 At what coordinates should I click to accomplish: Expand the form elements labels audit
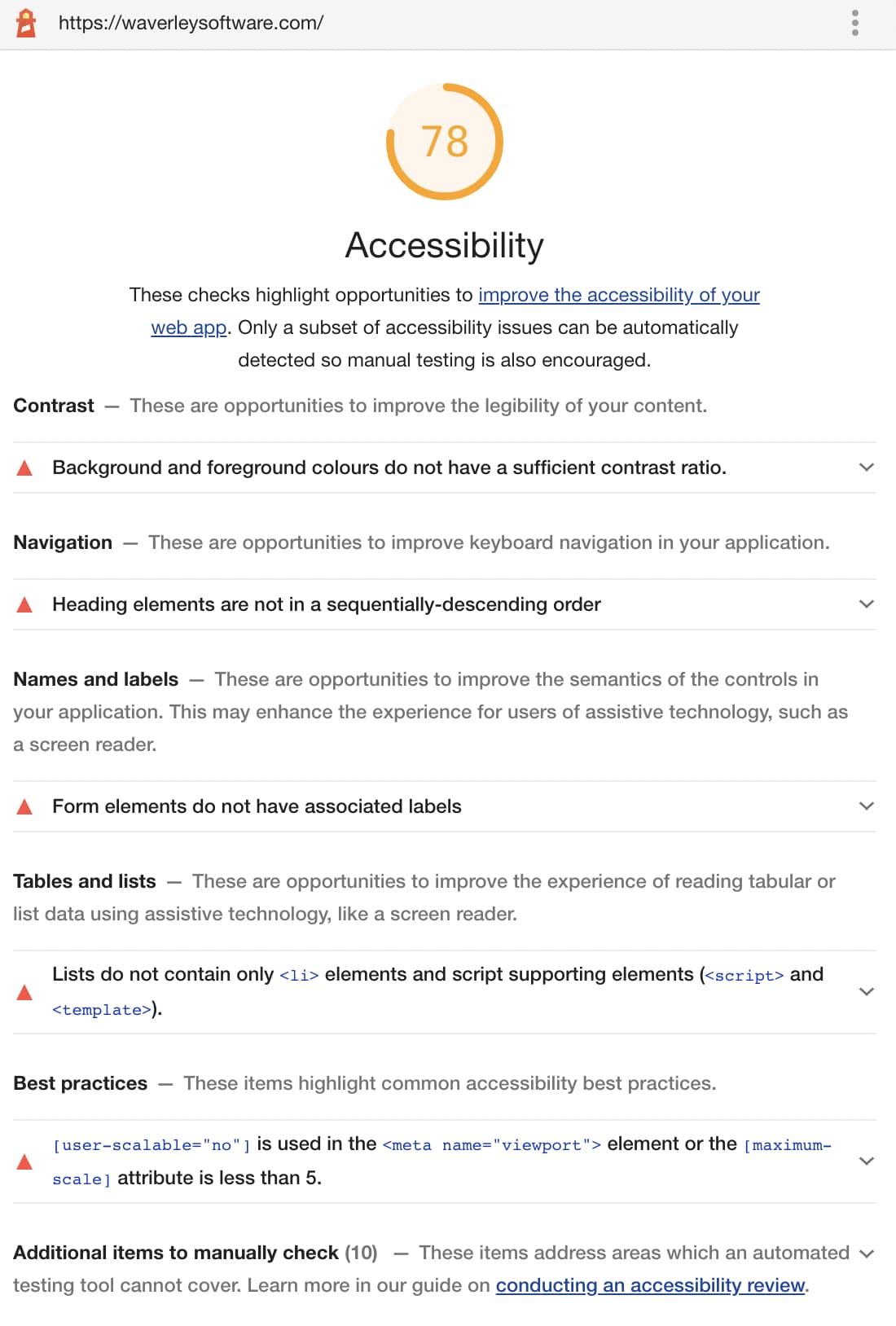(x=865, y=806)
